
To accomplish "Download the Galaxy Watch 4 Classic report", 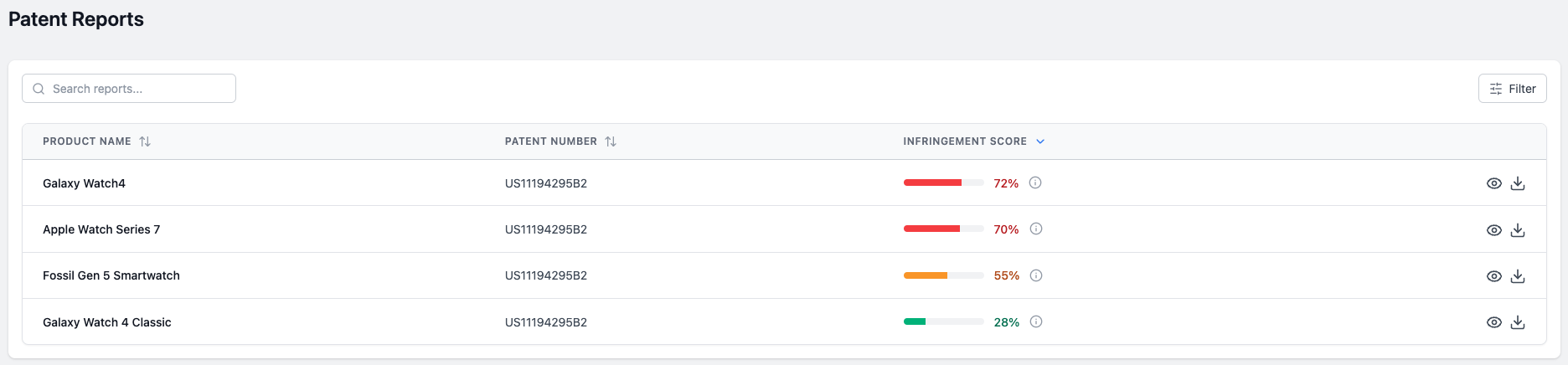I will [x=1518, y=322].
